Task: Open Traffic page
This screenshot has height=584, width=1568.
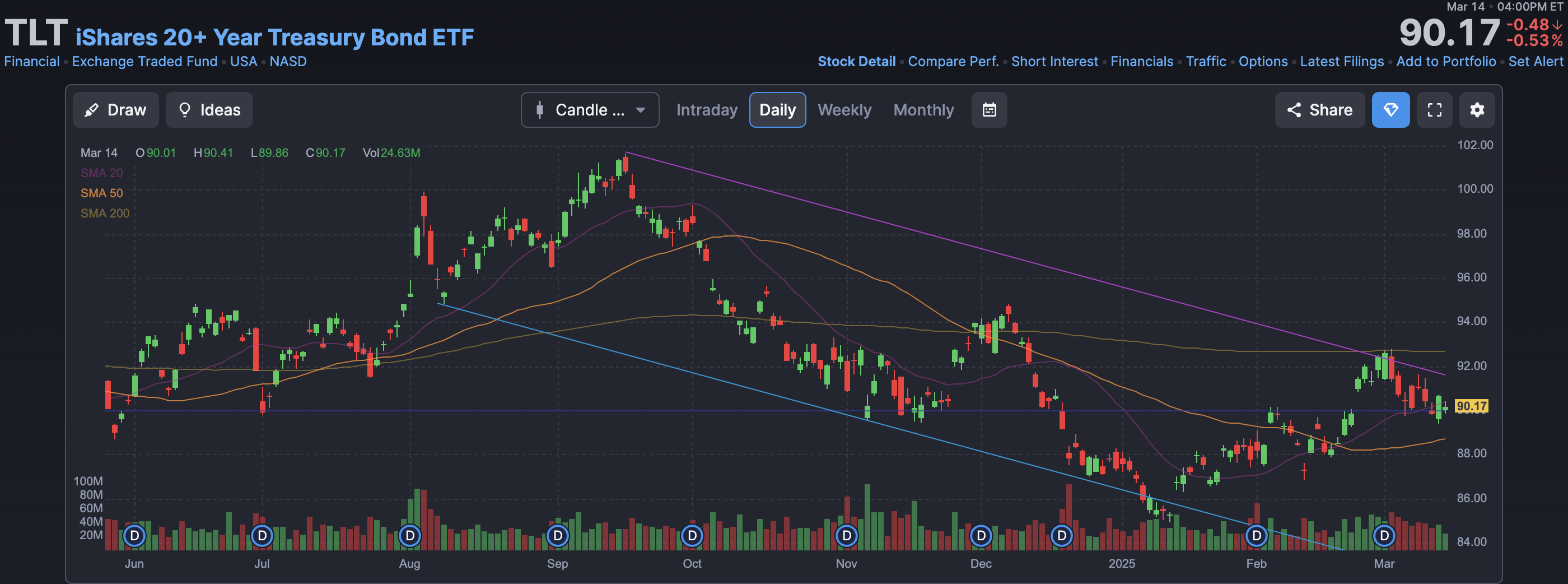Action: pos(1206,62)
